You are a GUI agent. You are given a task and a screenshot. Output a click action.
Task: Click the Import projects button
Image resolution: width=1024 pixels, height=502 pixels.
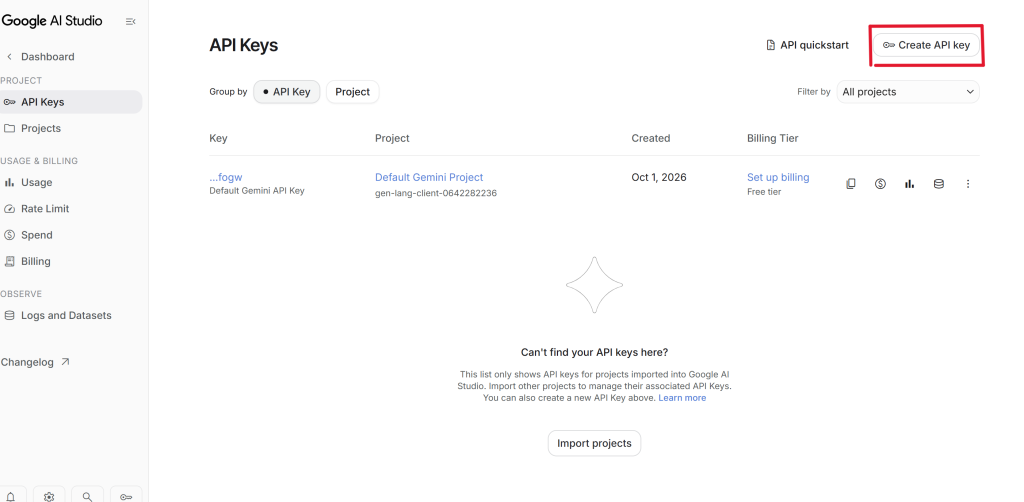(x=594, y=443)
